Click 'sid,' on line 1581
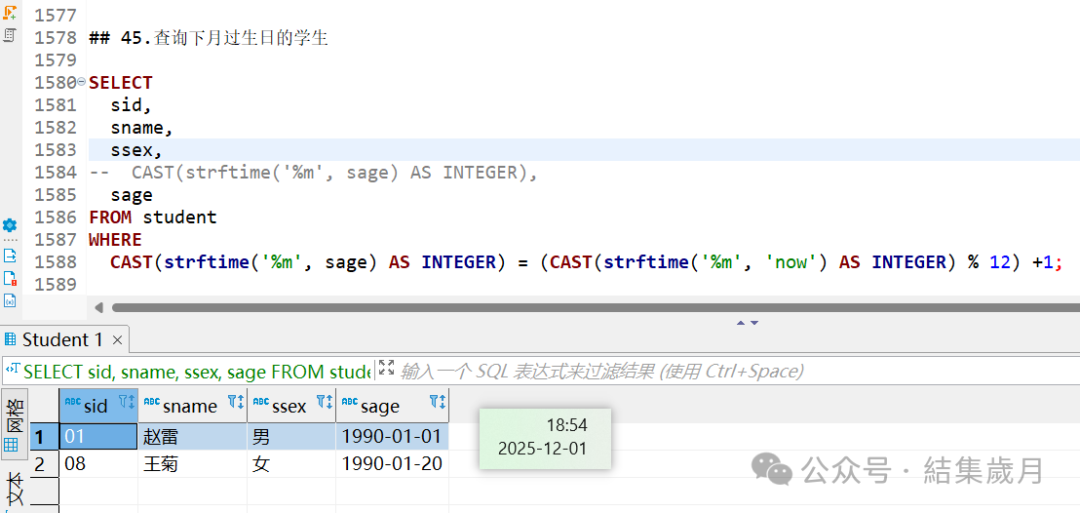Image resolution: width=1080 pixels, height=513 pixels. pyautogui.click(x=131, y=105)
